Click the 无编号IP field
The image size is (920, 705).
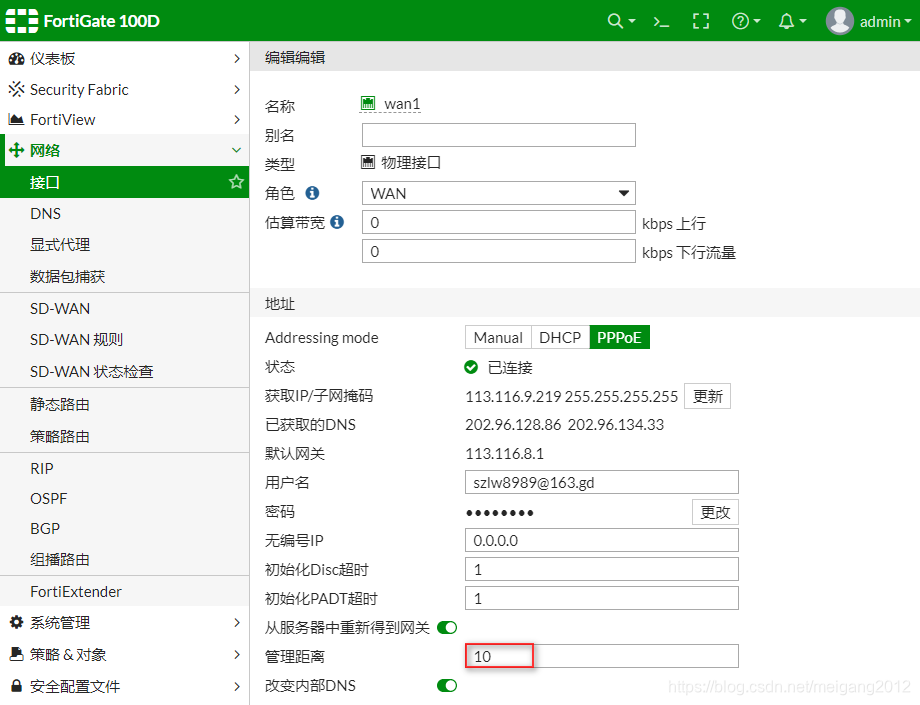click(601, 540)
